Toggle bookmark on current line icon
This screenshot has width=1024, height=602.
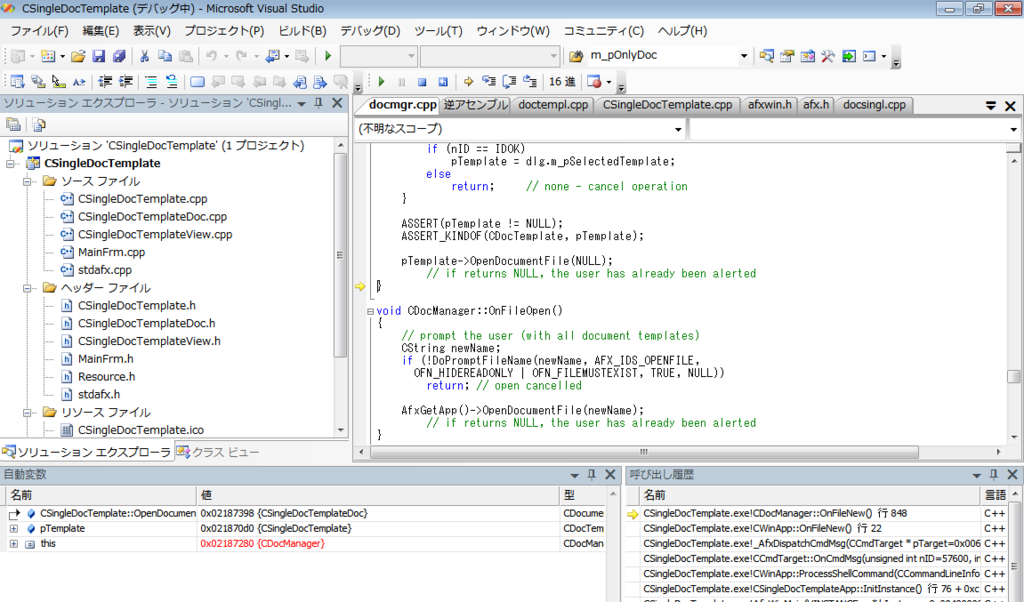(x=197, y=82)
